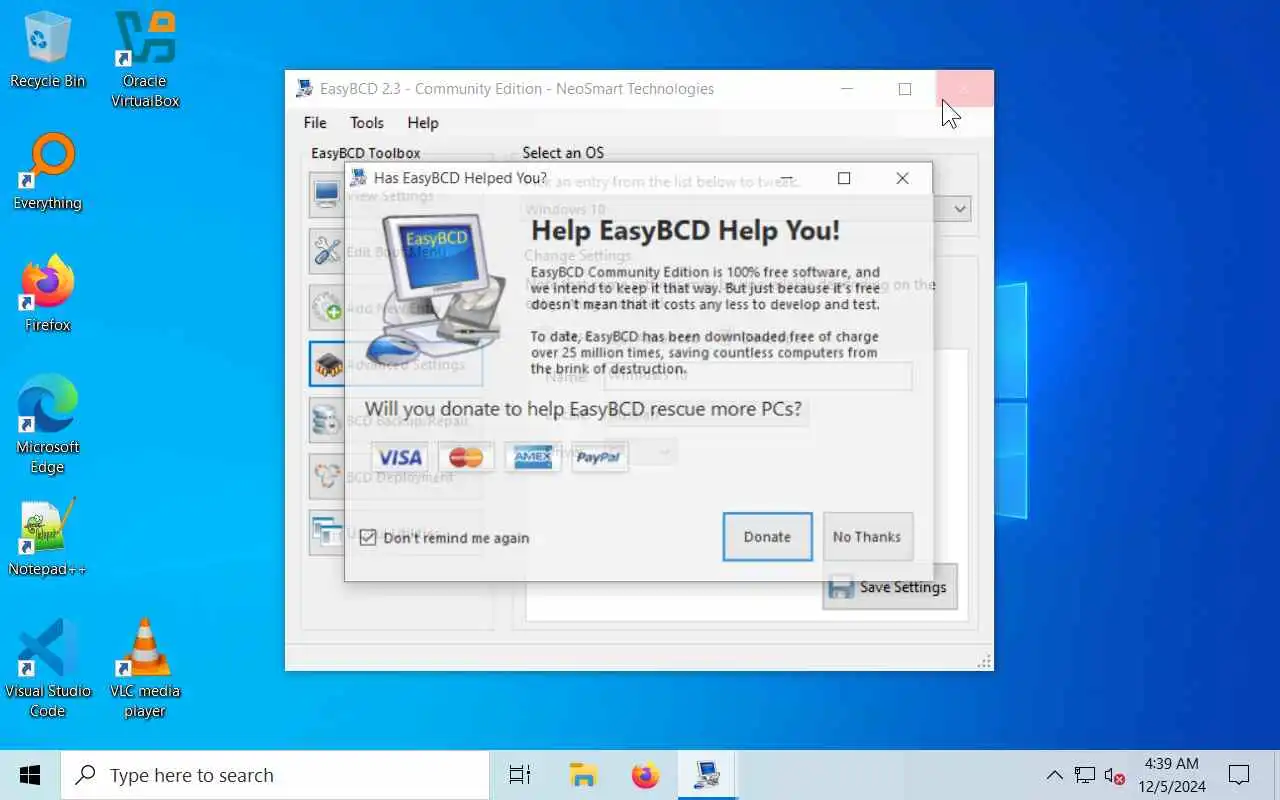Click muted volume tray icon
The height and width of the screenshot is (800, 1280).
click(1115, 775)
